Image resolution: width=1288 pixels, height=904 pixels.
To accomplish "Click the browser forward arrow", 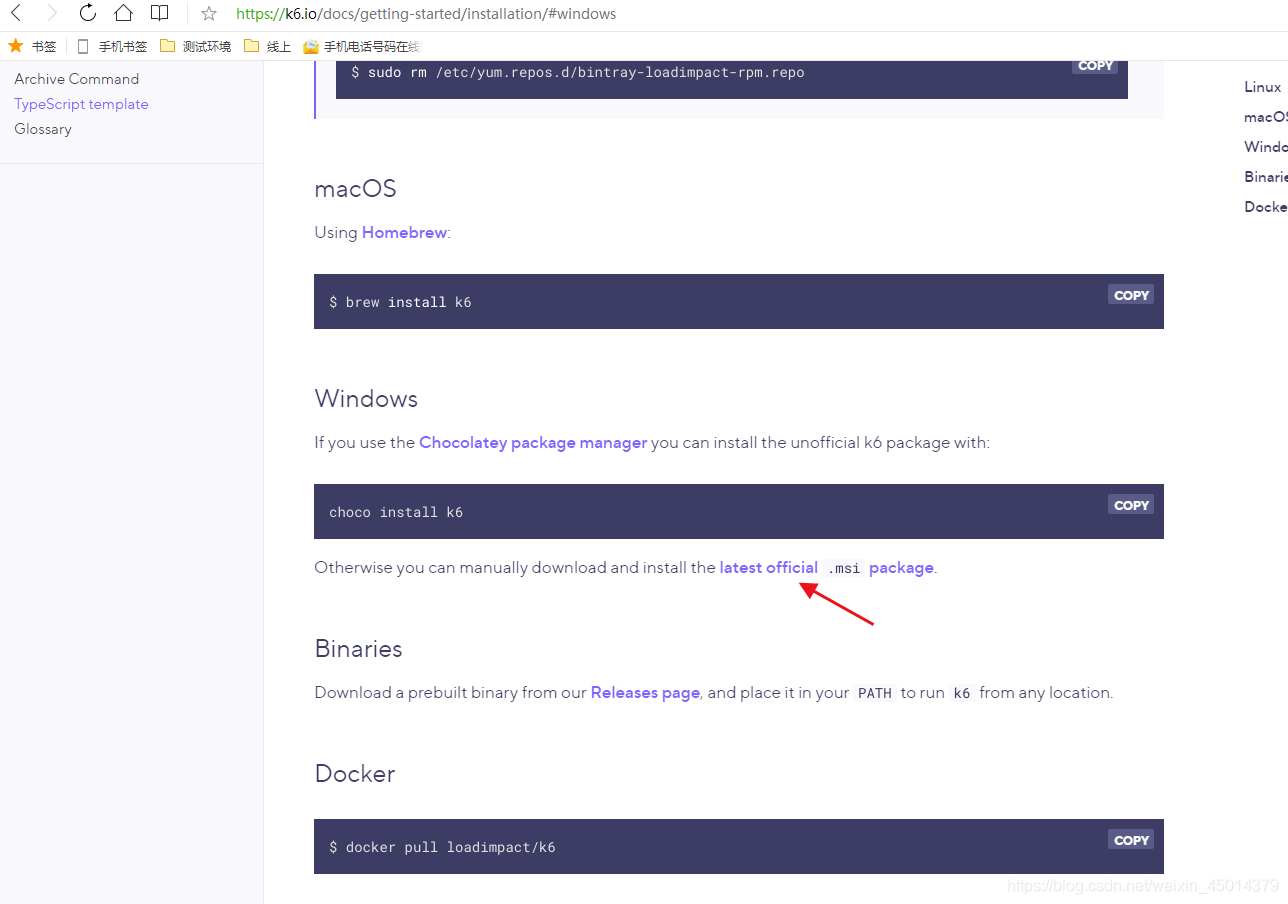I will (x=52, y=13).
